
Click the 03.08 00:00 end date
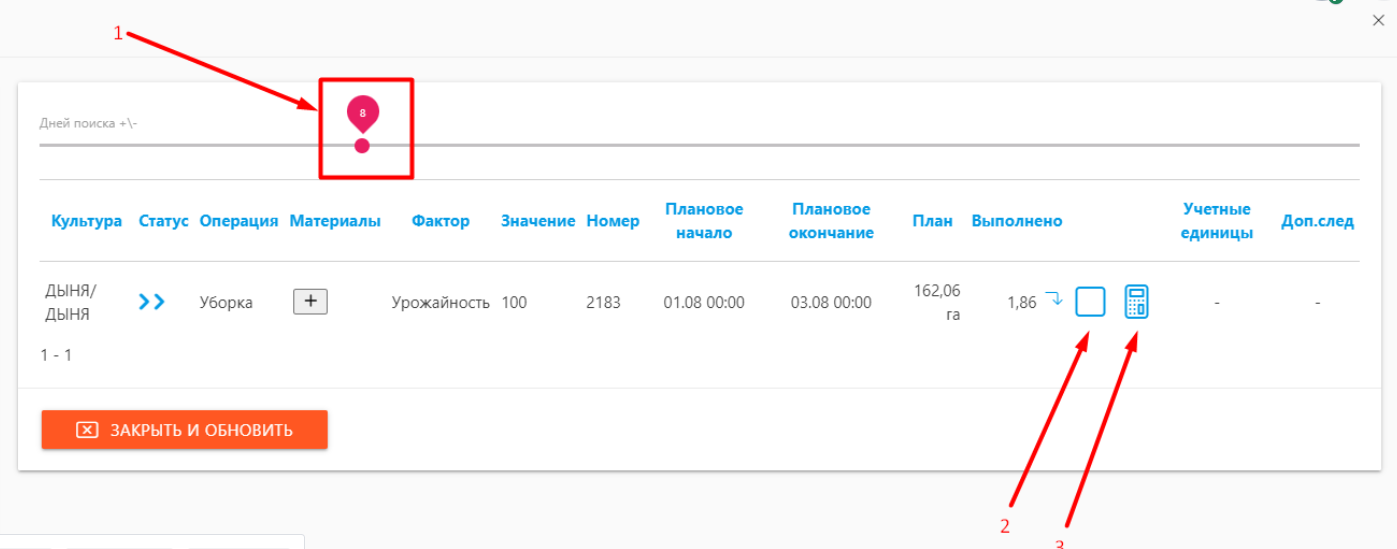[x=831, y=302]
